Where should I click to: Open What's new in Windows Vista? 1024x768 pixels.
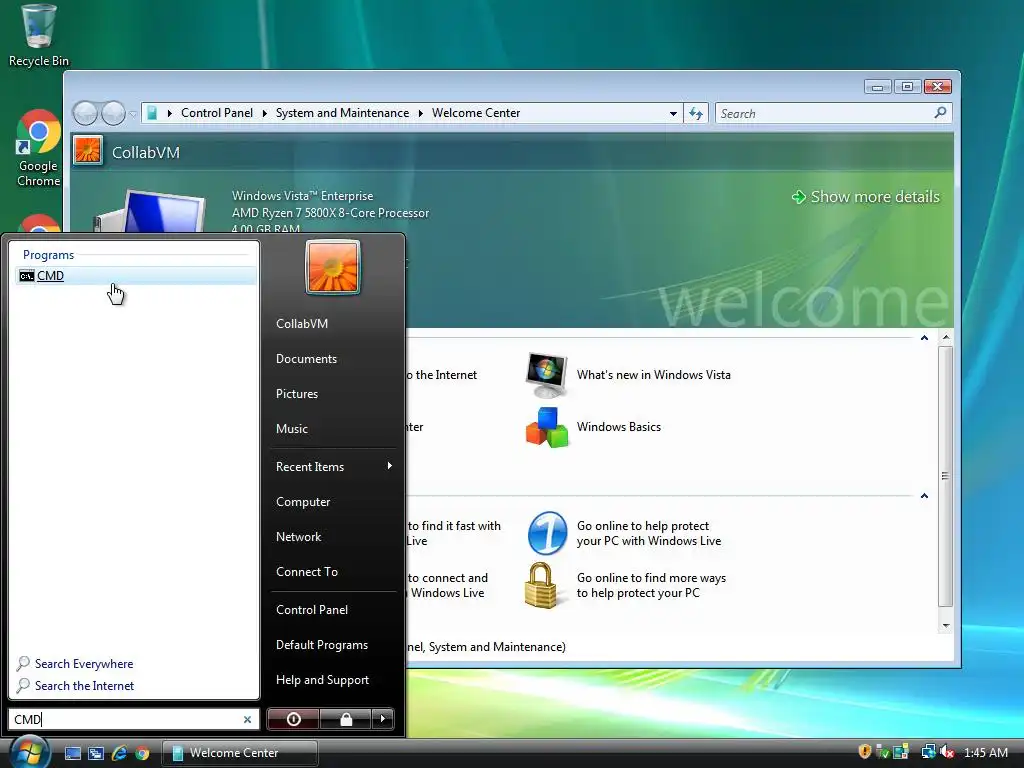628,375
